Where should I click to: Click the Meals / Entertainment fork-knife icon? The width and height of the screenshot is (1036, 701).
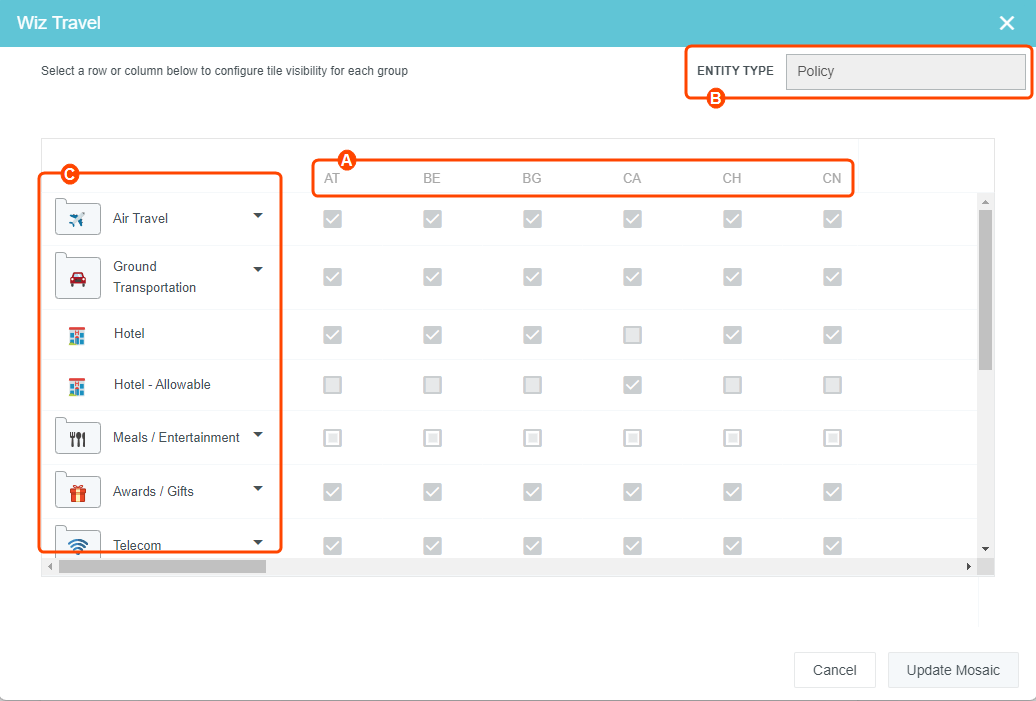pos(78,437)
